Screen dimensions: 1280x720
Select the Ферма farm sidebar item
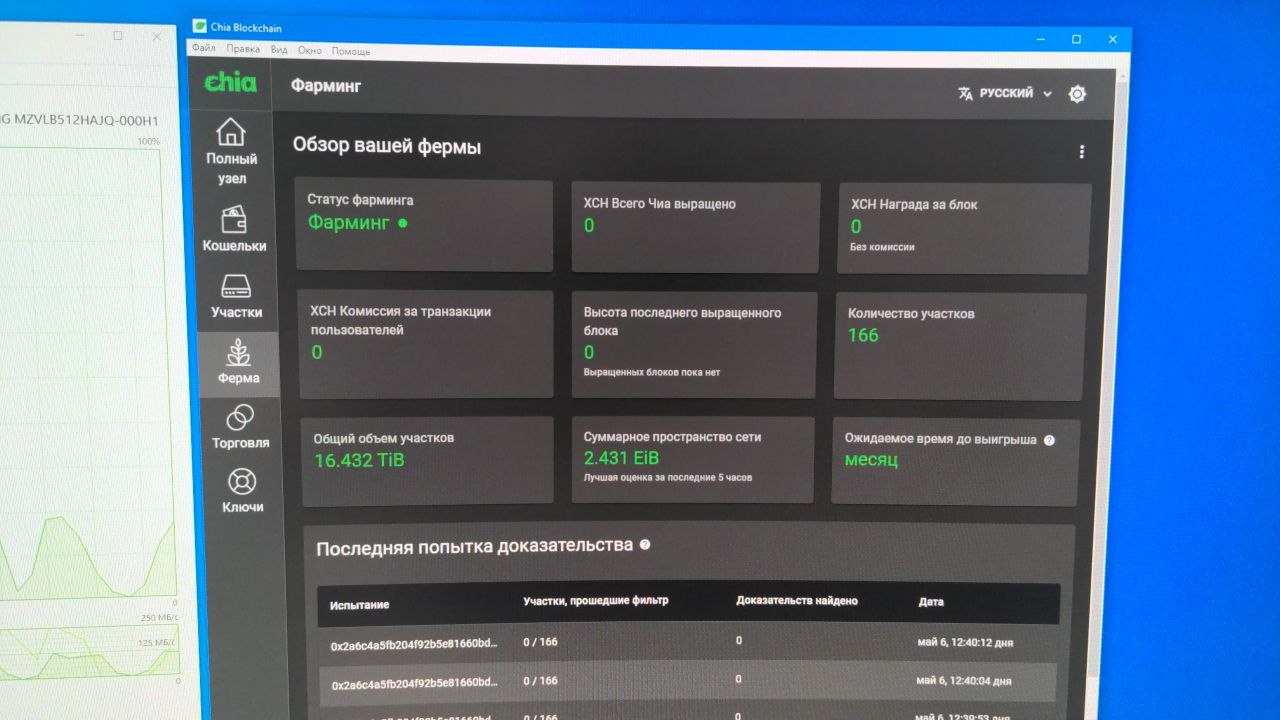238,362
